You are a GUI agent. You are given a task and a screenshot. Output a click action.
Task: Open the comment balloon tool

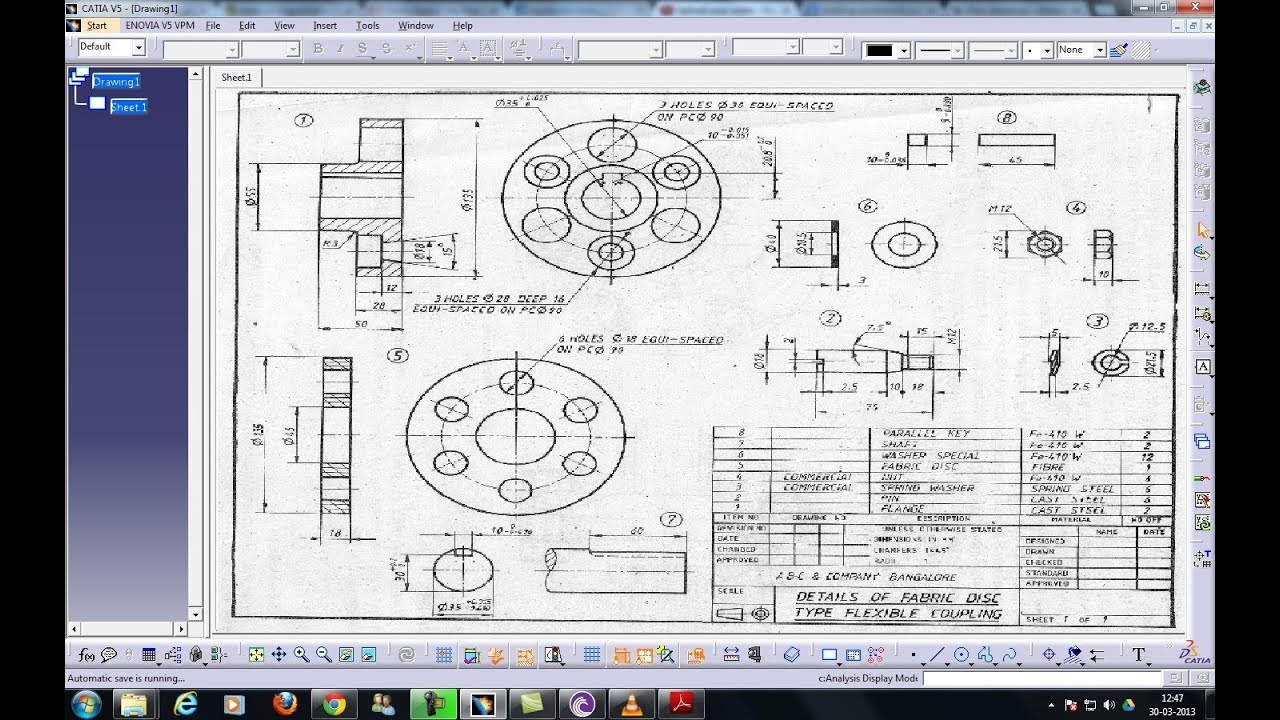click(109, 655)
